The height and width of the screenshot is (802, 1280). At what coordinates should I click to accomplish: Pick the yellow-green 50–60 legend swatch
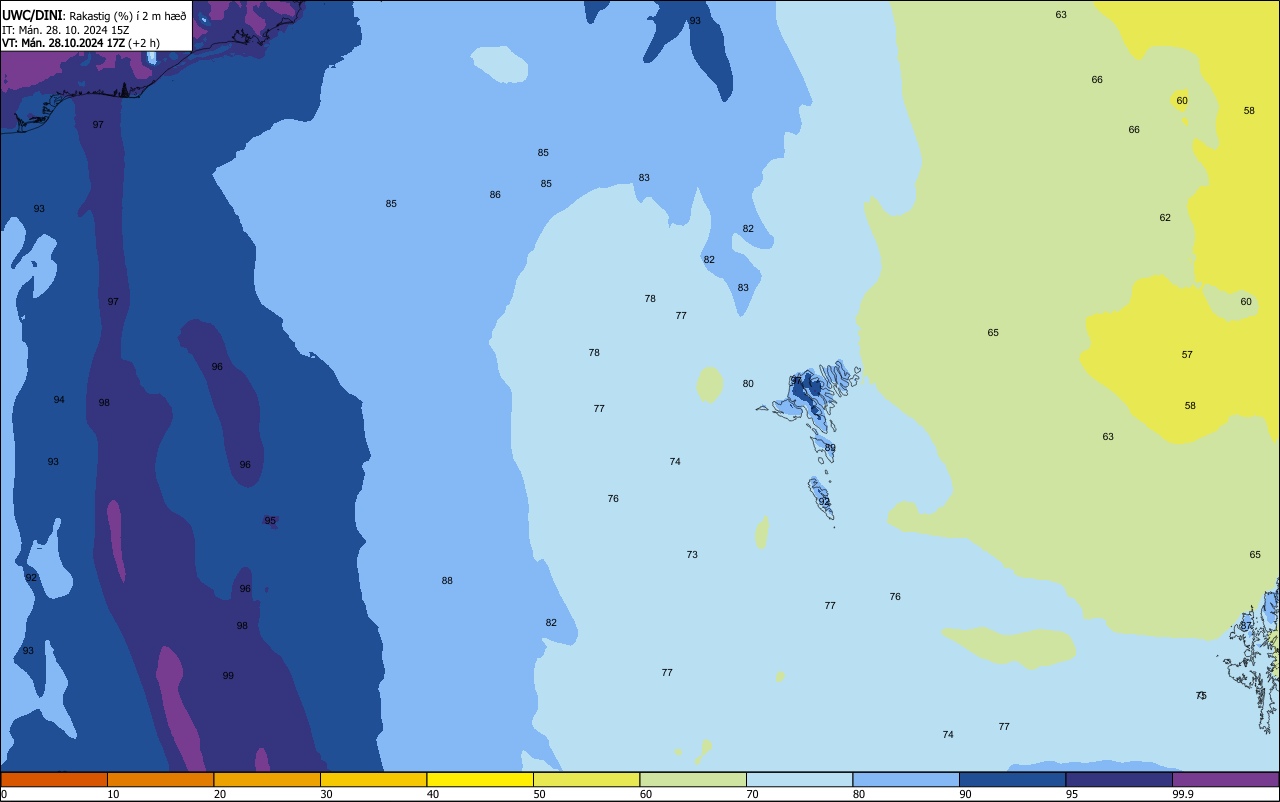(586, 779)
